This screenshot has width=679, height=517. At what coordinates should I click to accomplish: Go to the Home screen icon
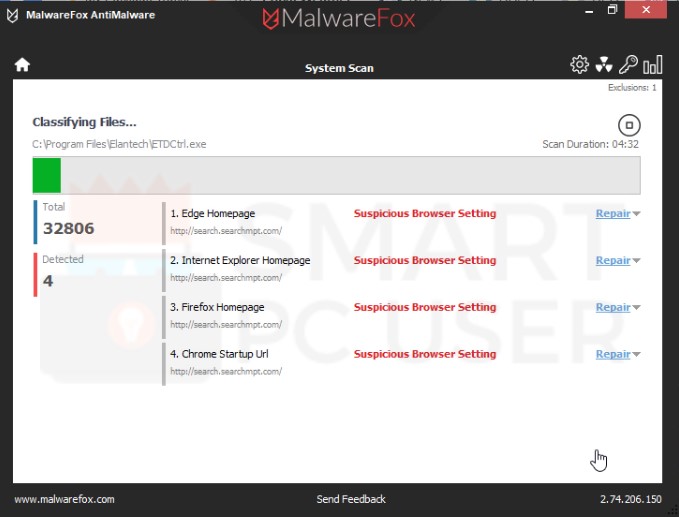tap(22, 65)
